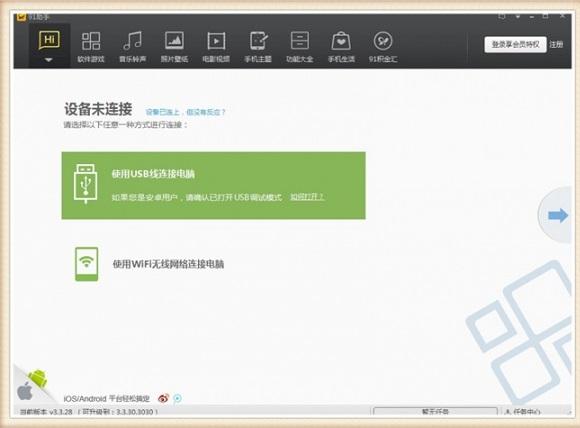Click the Apple logo icon bottom-left
The height and width of the screenshot is (428, 580).
[x=25, y=391]
